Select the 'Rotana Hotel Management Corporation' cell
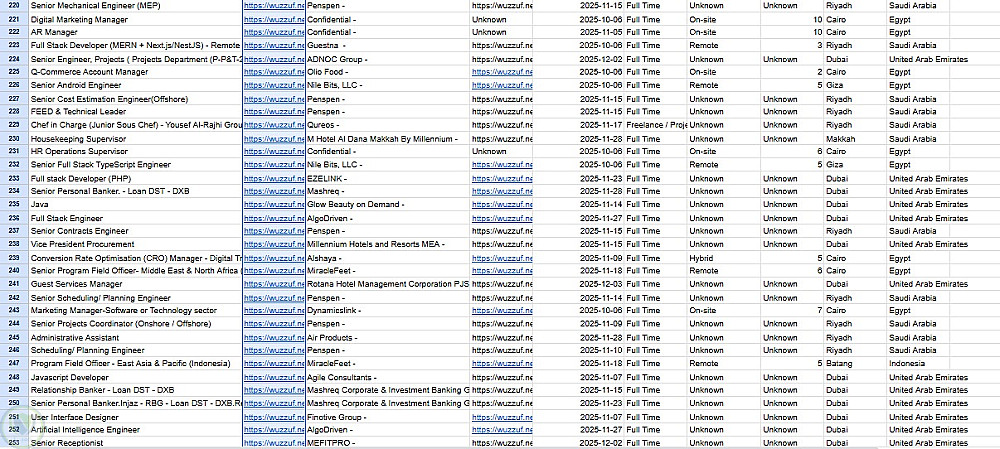Viewport: 1000px width, 449px height. [387, 284]
